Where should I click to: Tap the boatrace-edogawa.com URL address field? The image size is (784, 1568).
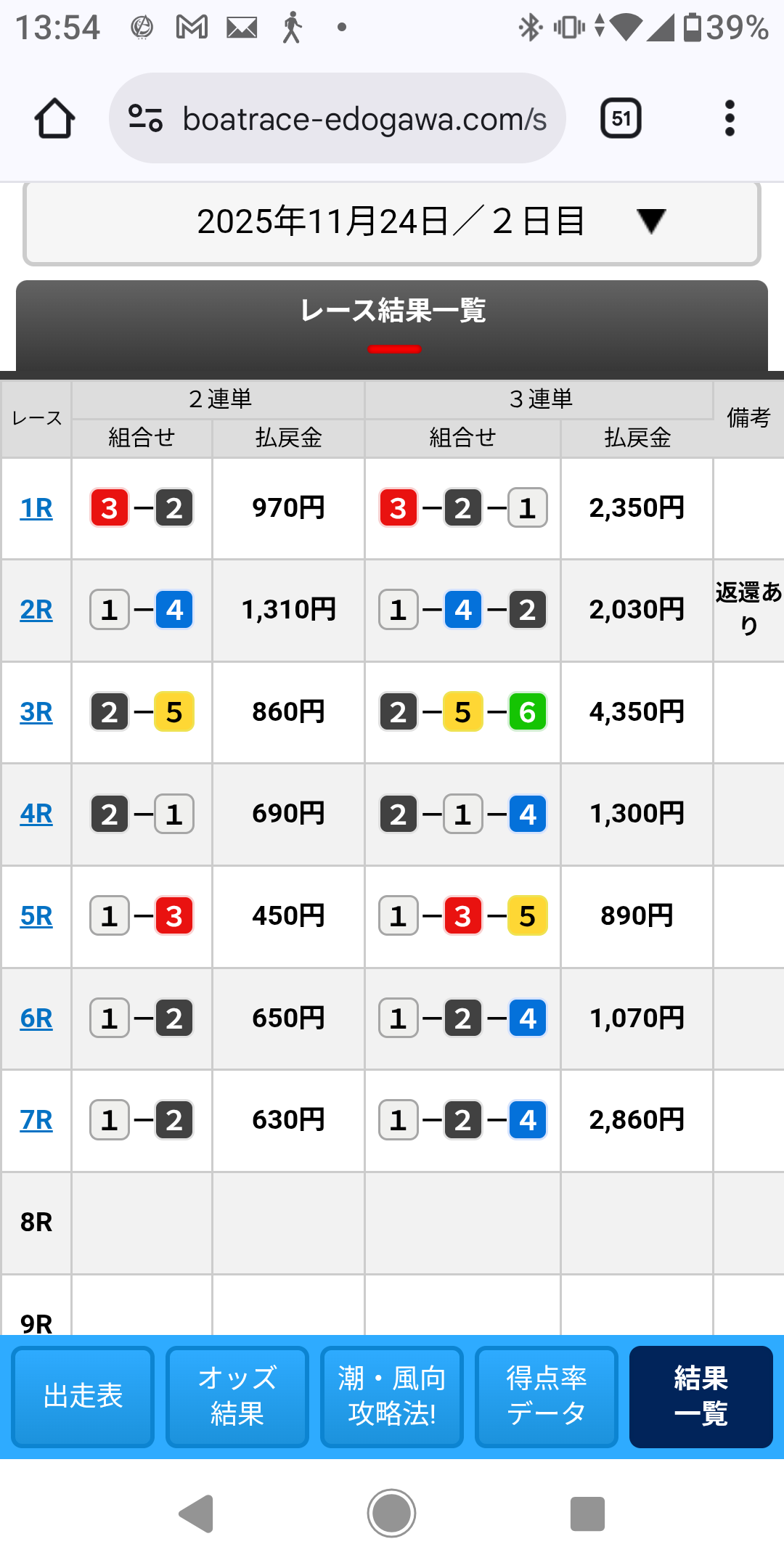tap(363, 119)
